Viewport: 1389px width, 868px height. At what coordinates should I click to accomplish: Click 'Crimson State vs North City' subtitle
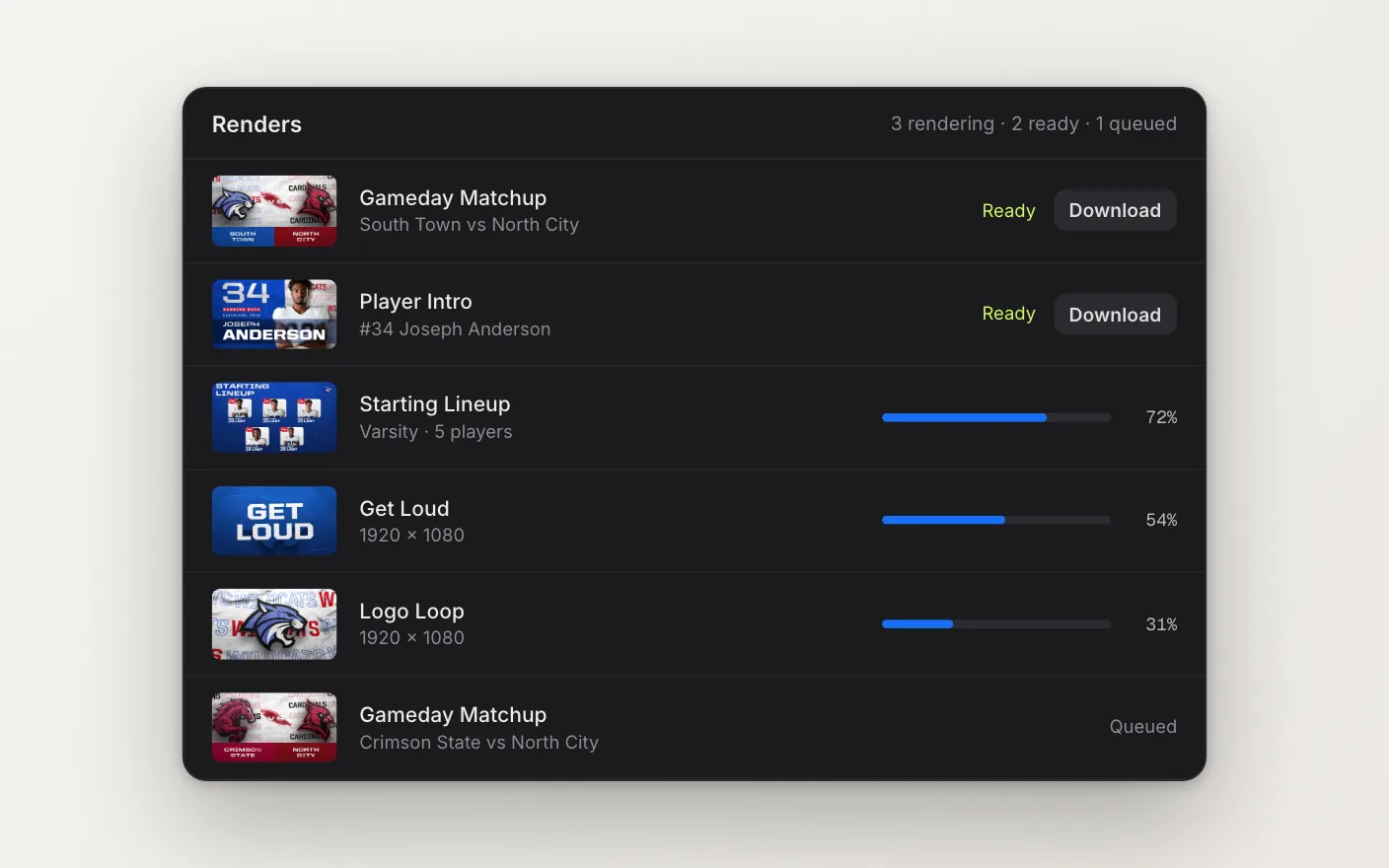(479, 743)
